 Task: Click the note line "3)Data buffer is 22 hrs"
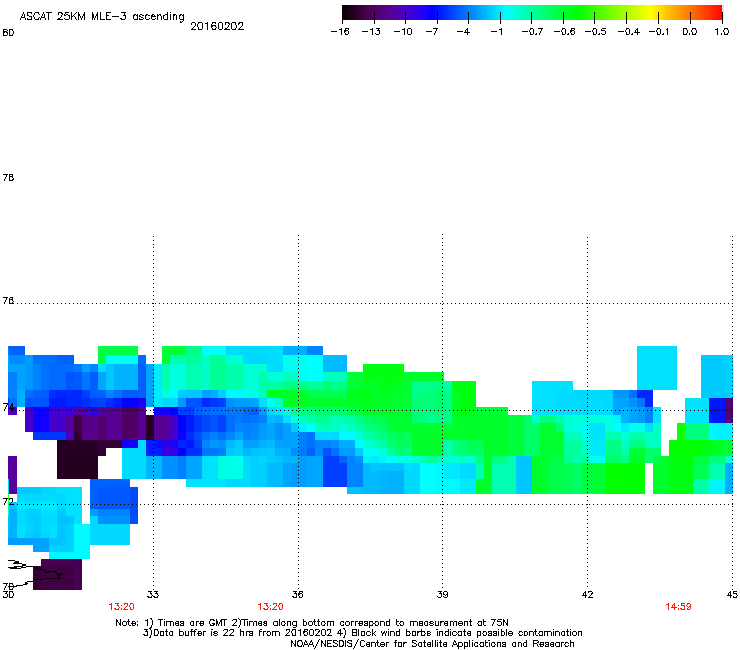point(362,633)
